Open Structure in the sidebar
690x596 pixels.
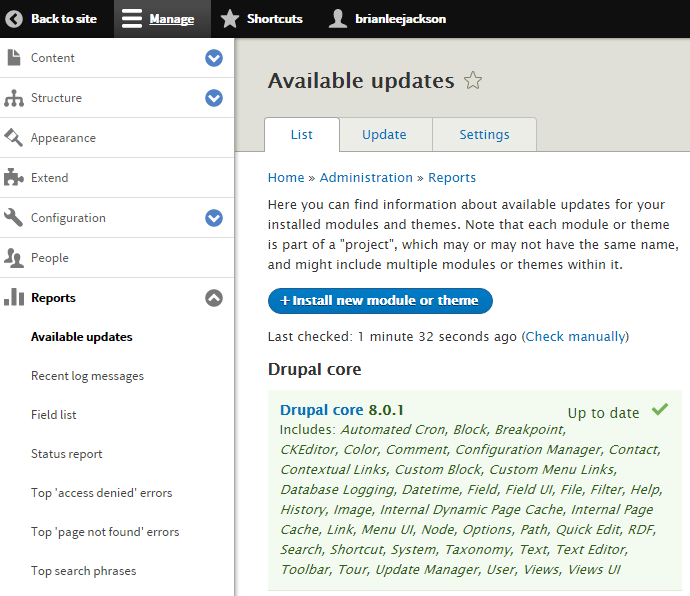click(56, 98)
